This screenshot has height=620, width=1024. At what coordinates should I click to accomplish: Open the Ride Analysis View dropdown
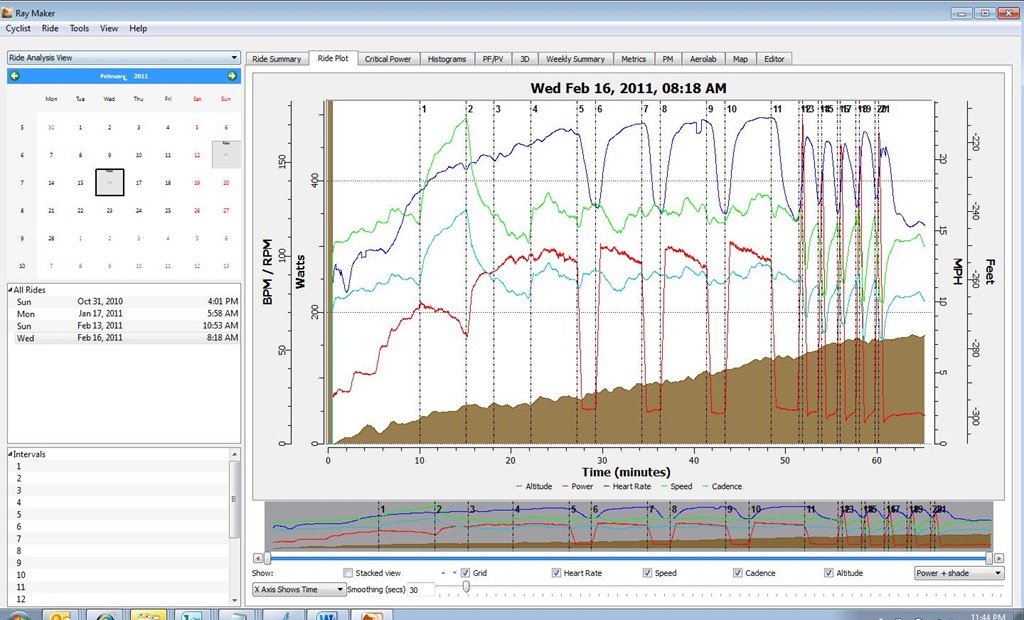pyautogui.click(x=123, y=57)
